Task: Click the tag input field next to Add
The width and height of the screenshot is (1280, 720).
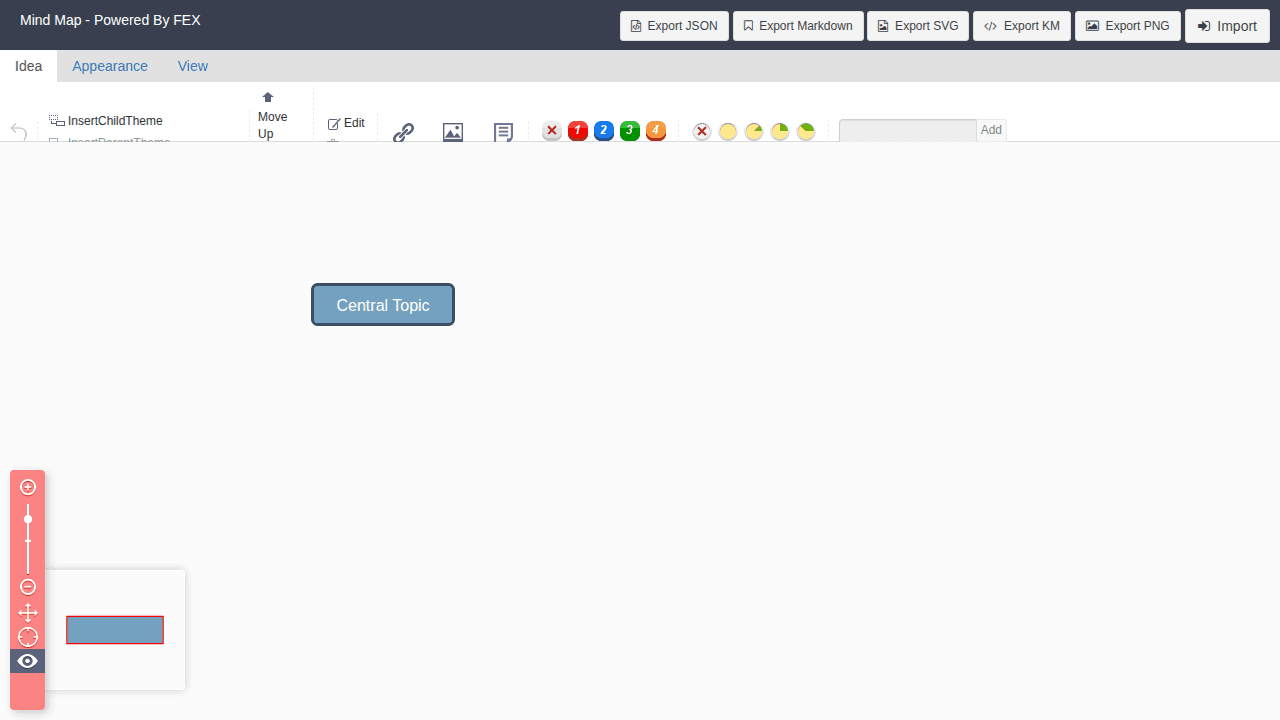Action: point(907,130)
